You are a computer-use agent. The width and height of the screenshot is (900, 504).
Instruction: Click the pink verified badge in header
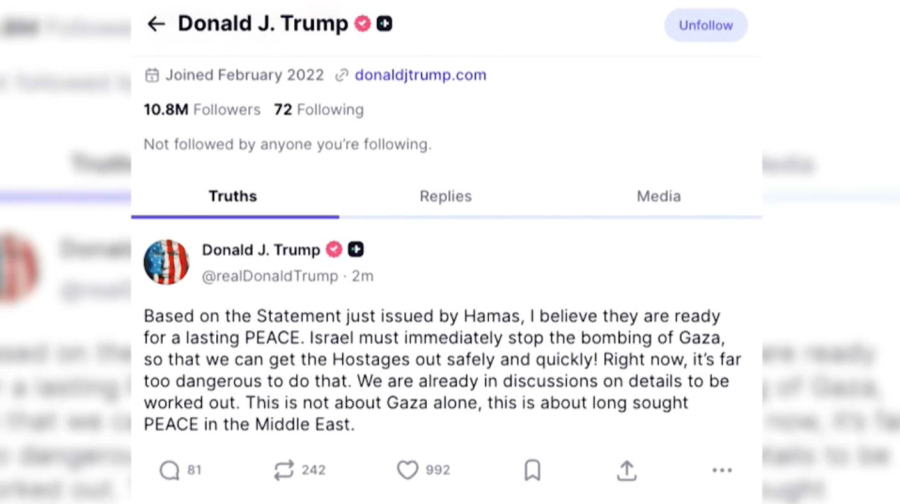[363, 24]
